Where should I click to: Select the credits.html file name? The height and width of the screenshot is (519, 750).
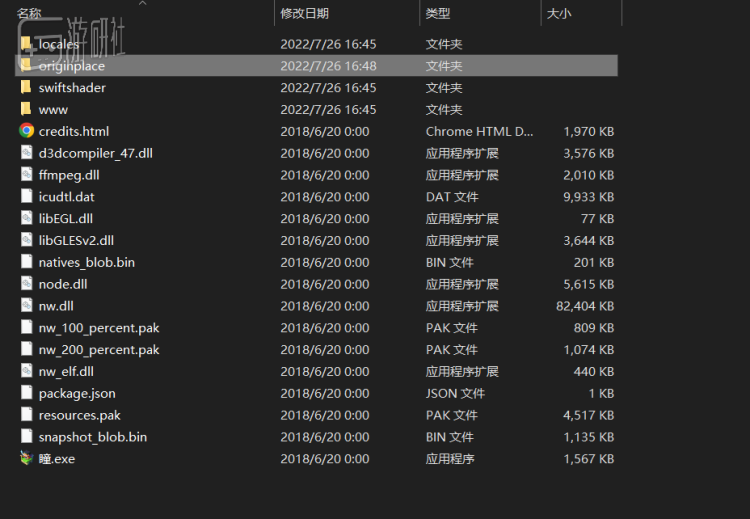pos(74,131)
